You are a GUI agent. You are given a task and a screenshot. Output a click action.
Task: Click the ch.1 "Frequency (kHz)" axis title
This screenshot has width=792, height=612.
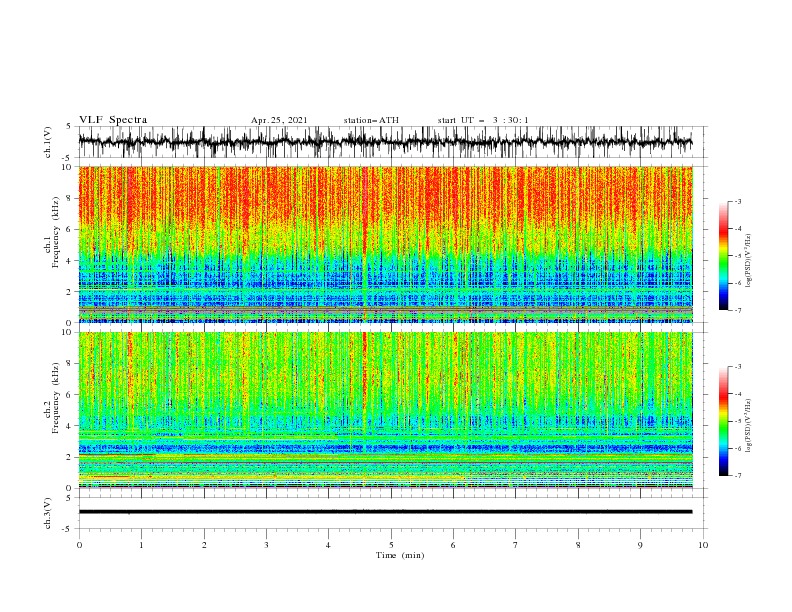tap(55, 232)
